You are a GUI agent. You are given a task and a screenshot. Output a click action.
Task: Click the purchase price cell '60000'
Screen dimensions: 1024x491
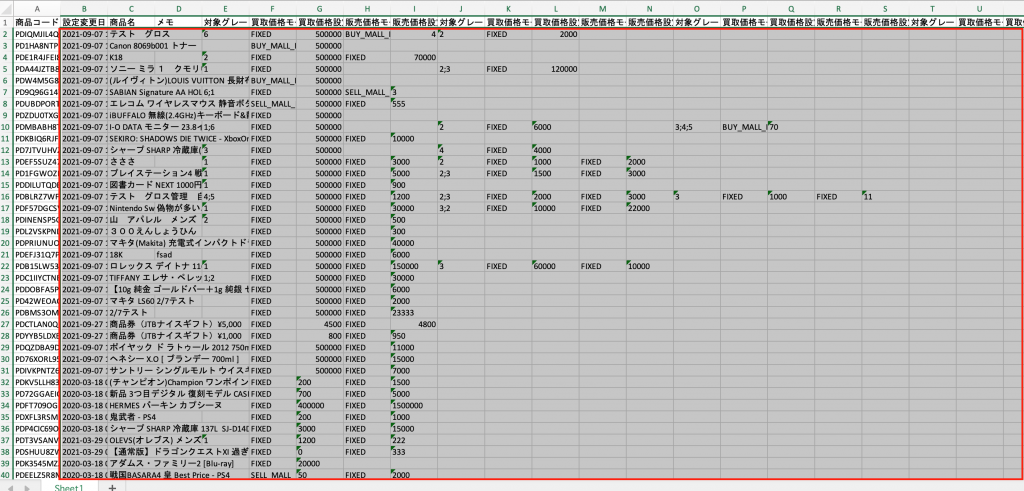555,266
